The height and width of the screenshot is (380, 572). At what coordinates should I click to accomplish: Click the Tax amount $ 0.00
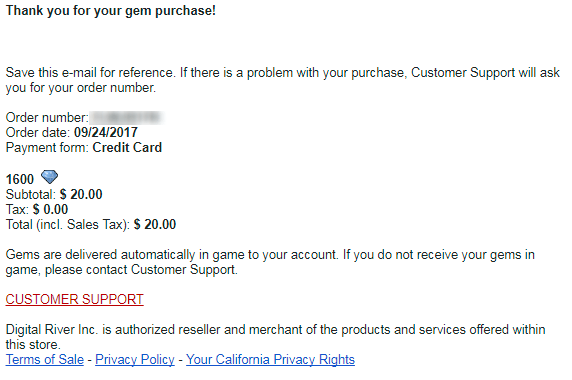(x=50, y=209)
